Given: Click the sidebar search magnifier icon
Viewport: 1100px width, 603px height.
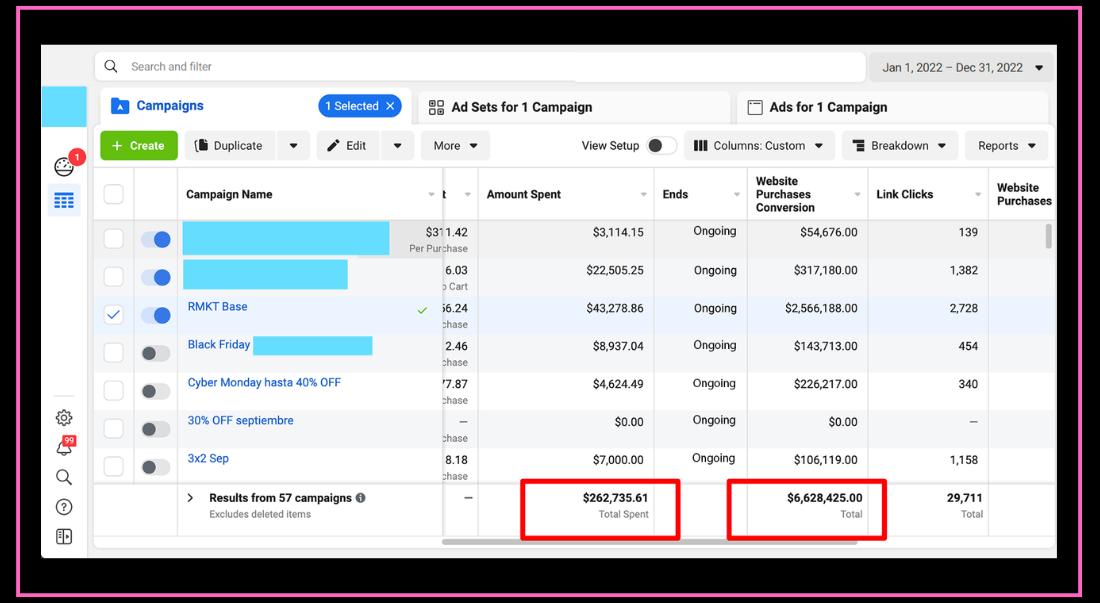Looking at the screenshot, I should click(64, 477).
